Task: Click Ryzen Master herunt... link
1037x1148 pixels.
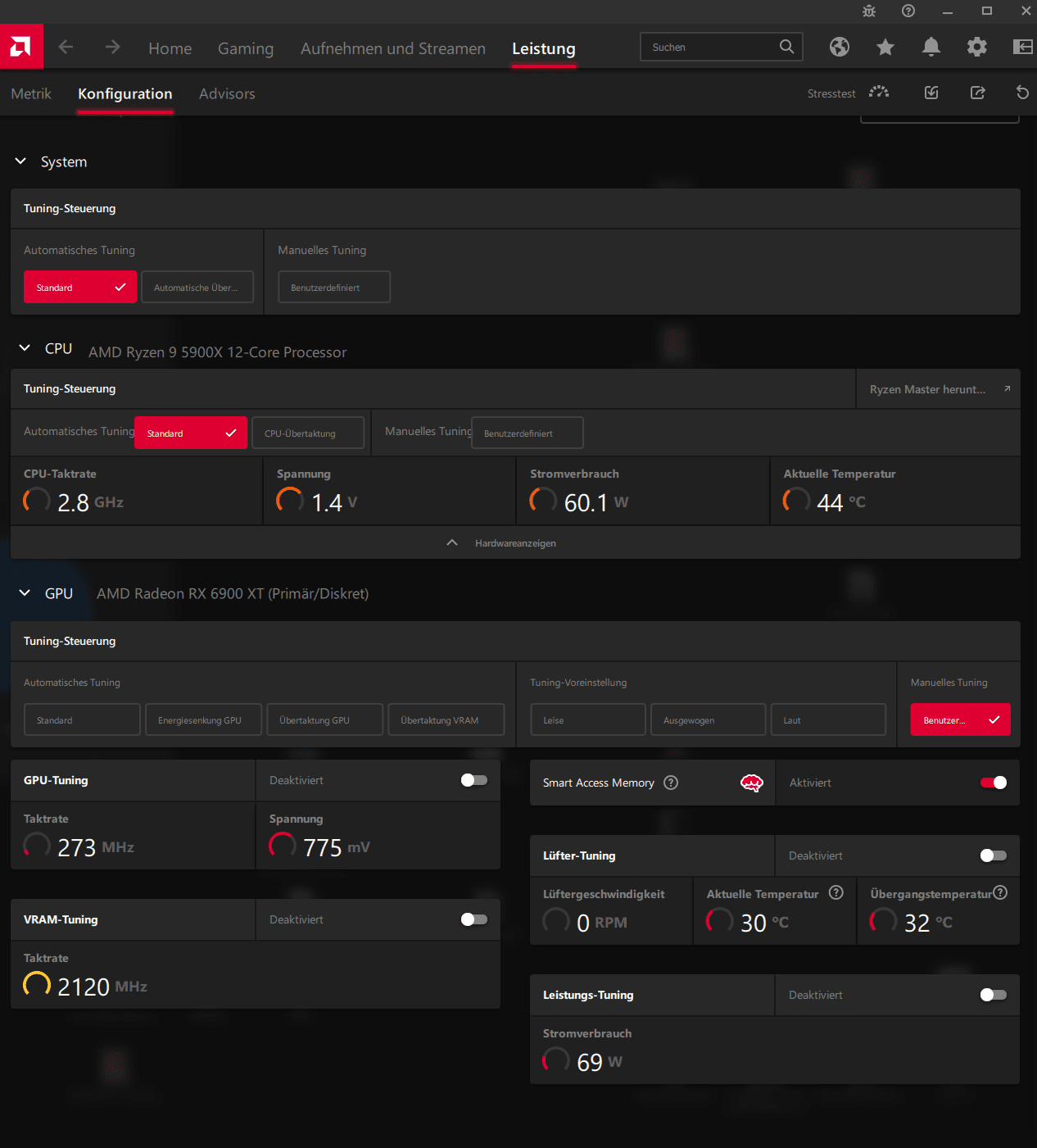Action: (927, 389)
